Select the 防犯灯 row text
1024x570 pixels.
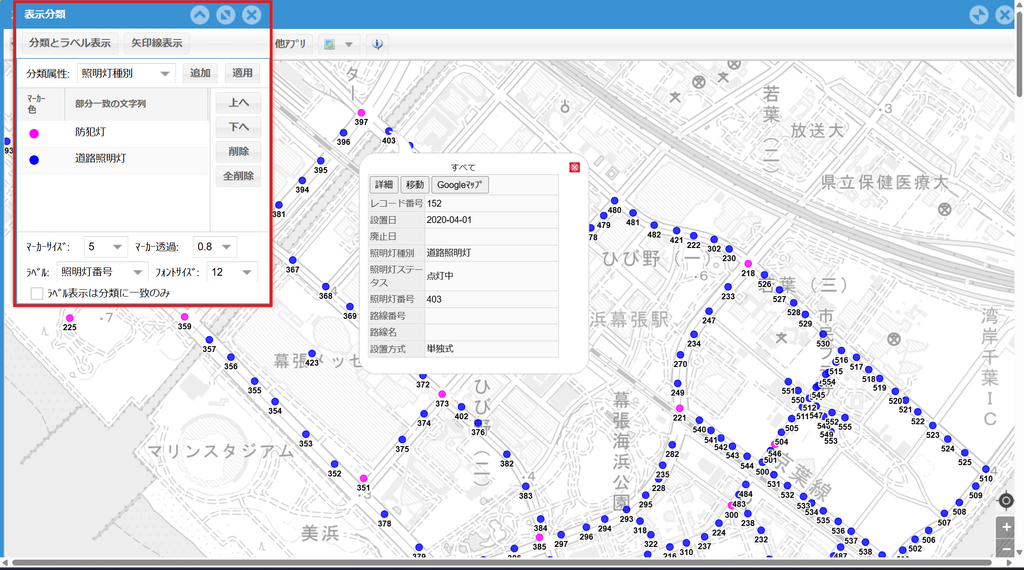[90, 132]
